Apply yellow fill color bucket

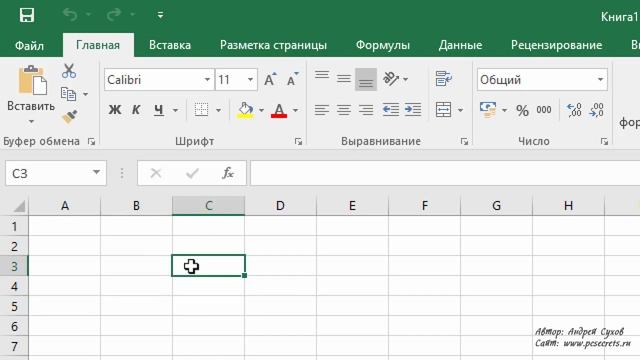click(245, 110)
